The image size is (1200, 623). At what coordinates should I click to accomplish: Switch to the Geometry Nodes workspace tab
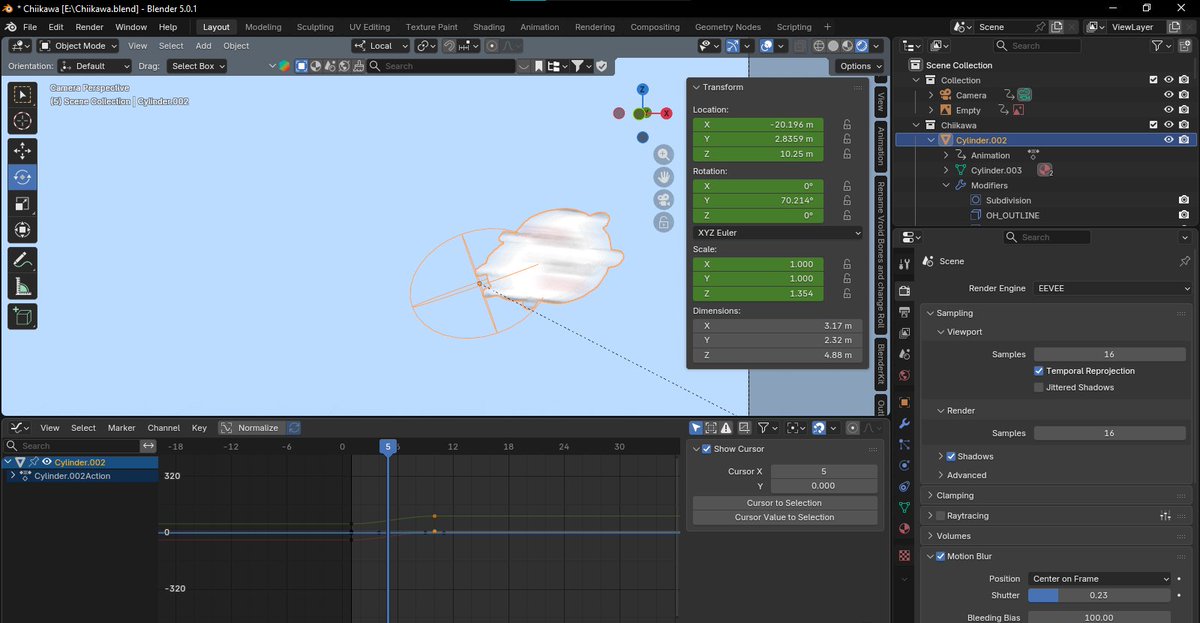pyautogui.click(x=727, y=27)
